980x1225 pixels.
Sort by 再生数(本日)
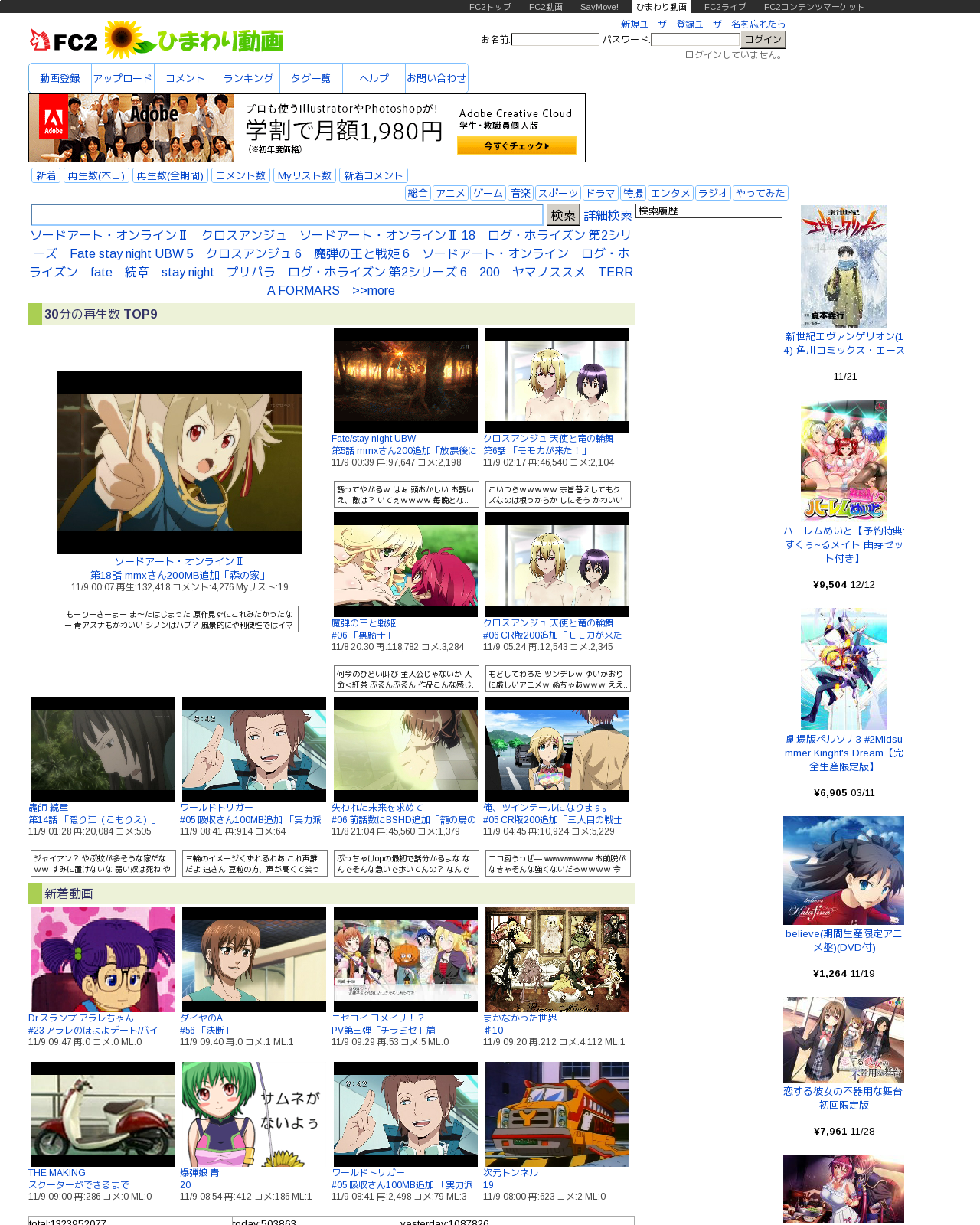coord(96,175)
